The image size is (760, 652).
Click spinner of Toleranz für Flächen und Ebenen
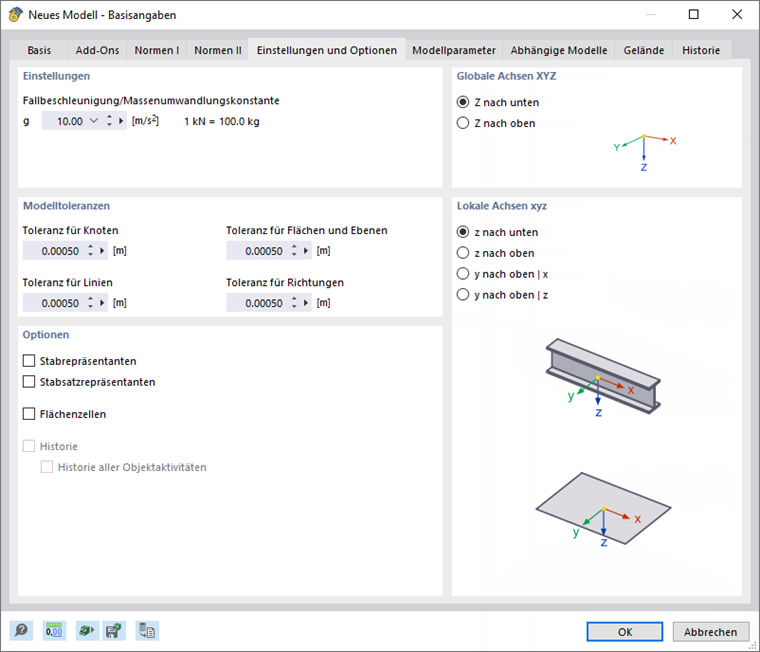tap(294, 251)
